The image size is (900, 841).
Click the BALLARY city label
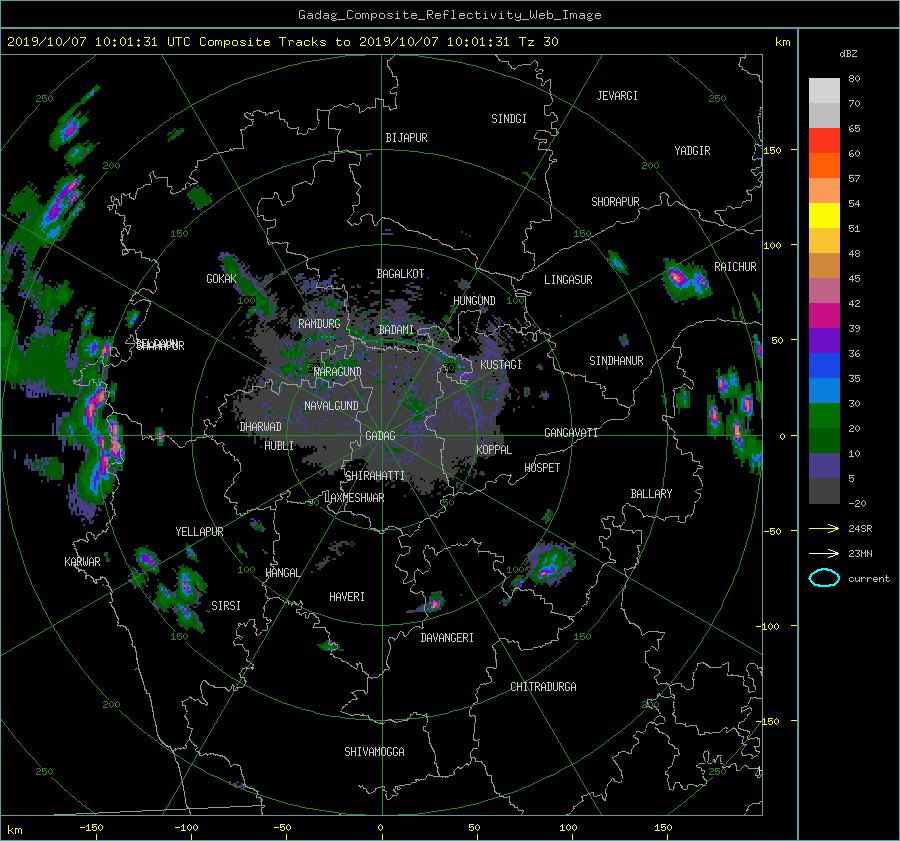[651, 494]
